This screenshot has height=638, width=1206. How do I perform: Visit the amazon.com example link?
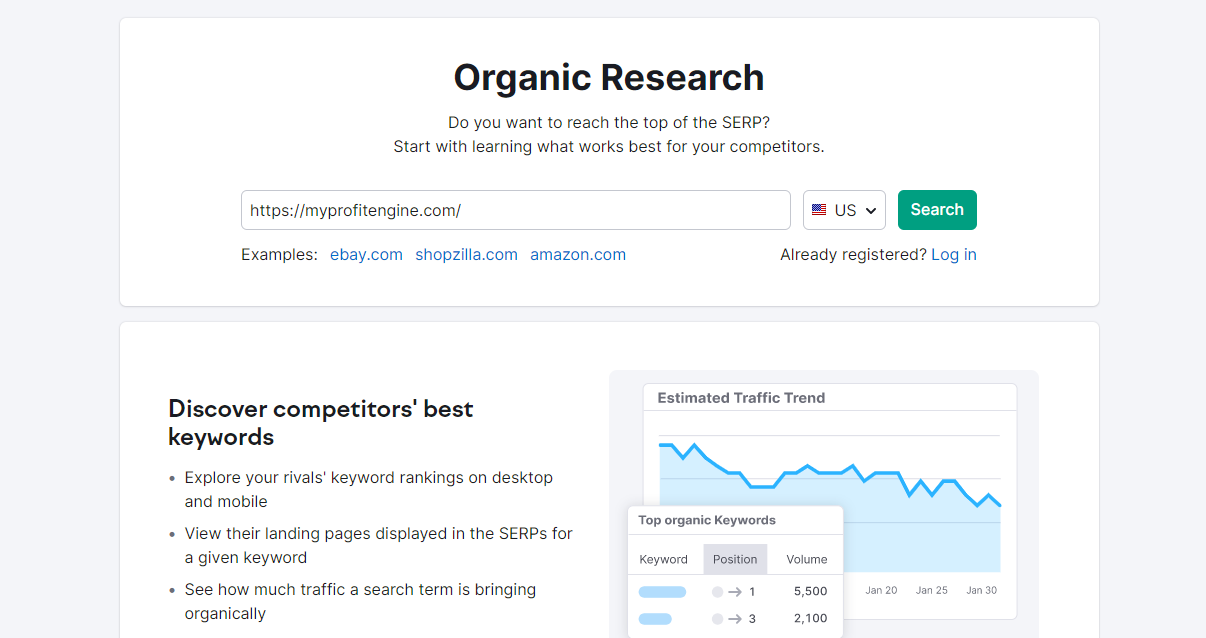tap(578, 254)
